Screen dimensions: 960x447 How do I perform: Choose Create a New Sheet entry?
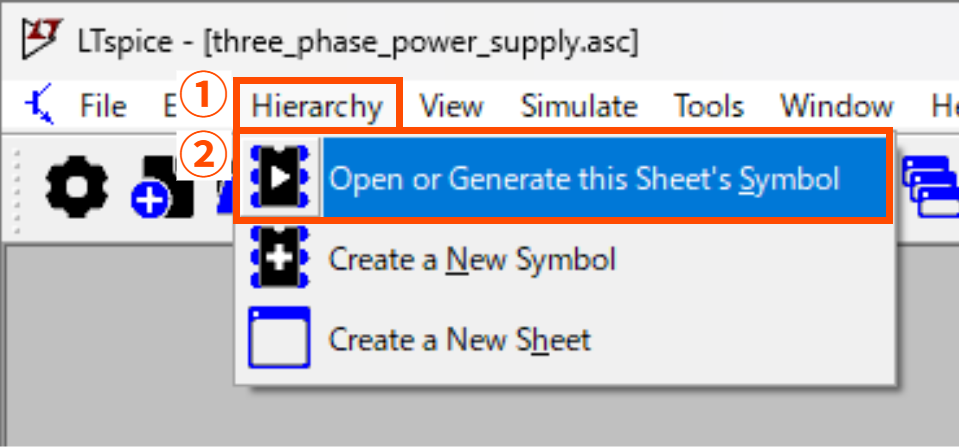[459, 339]
